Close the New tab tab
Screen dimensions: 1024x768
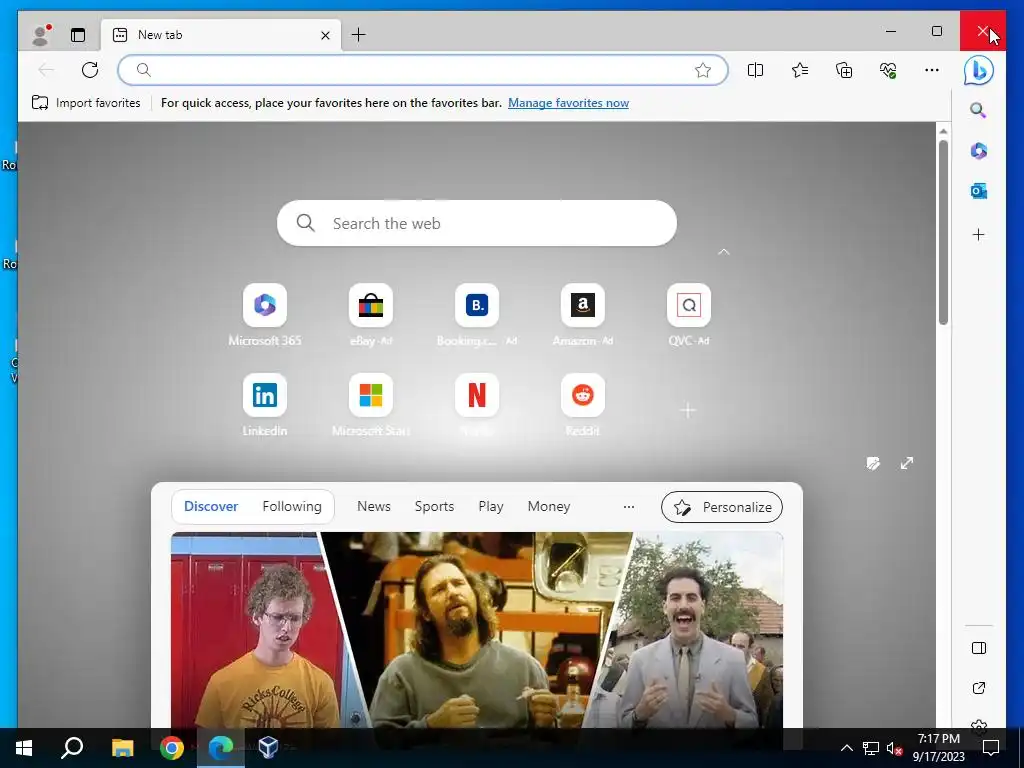[325, 35]
